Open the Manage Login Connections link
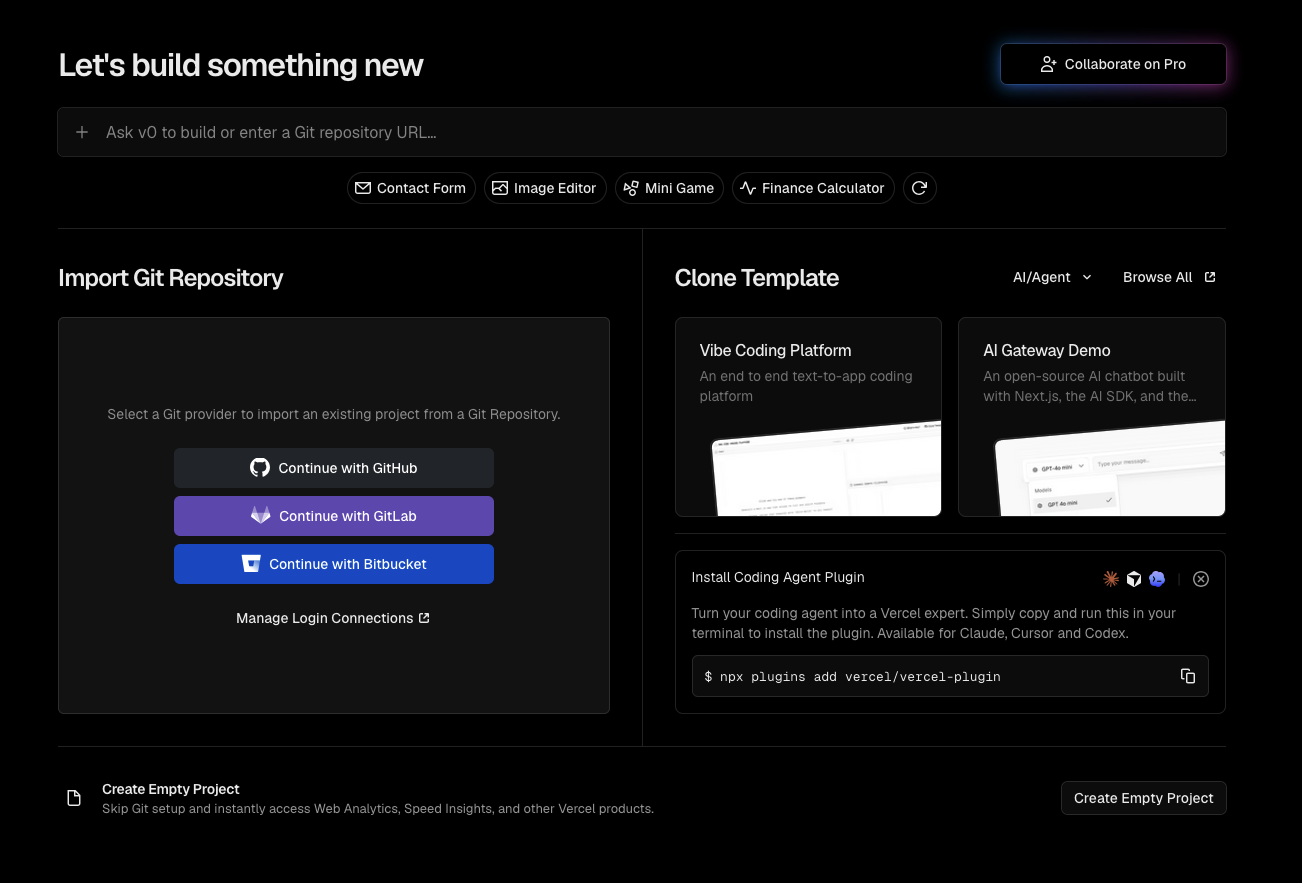The height and width of the screenshot is (883, 1302). pos(333,618)
